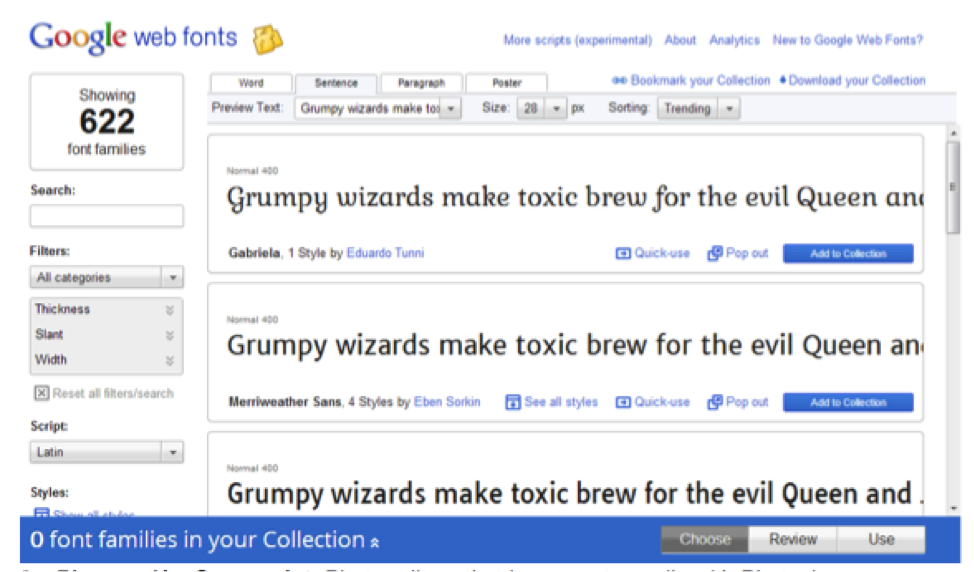Click the Gabriela font preview sentence
Viewport: 974px width, 572px height.
575,199
